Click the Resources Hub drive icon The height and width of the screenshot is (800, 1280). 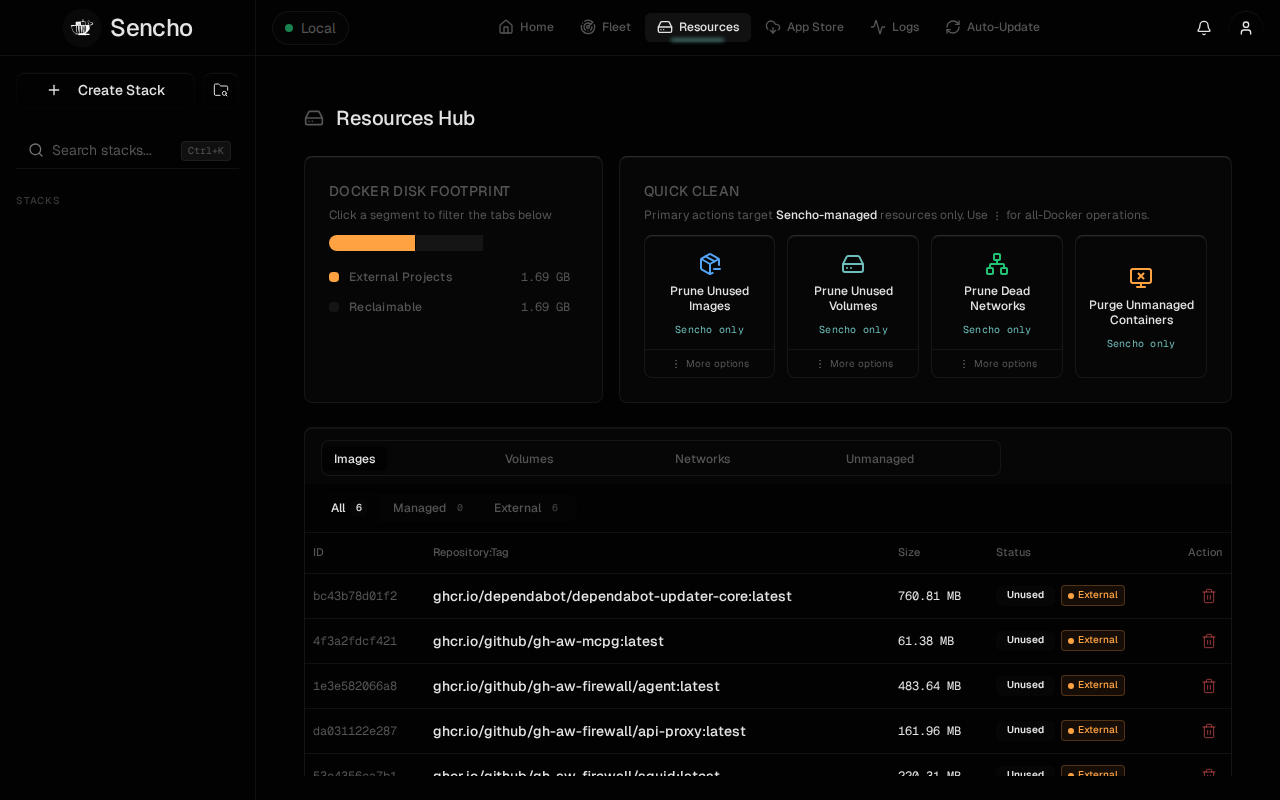click(x=314, y=118)
